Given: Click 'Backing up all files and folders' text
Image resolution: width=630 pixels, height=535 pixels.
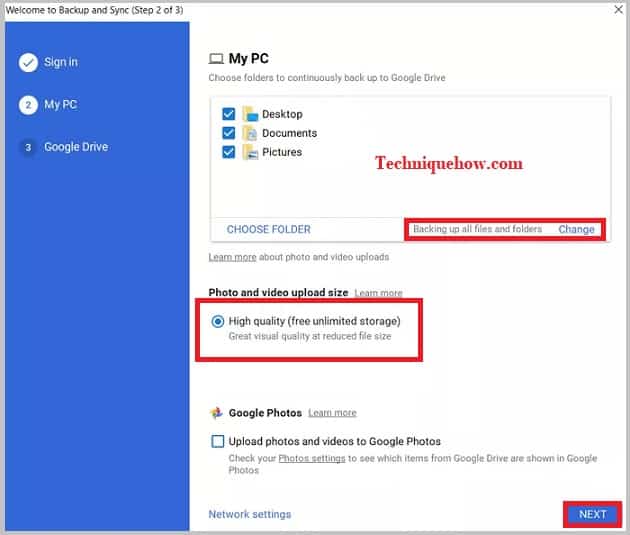Looking at the screenshot, I should pos(478,229).
